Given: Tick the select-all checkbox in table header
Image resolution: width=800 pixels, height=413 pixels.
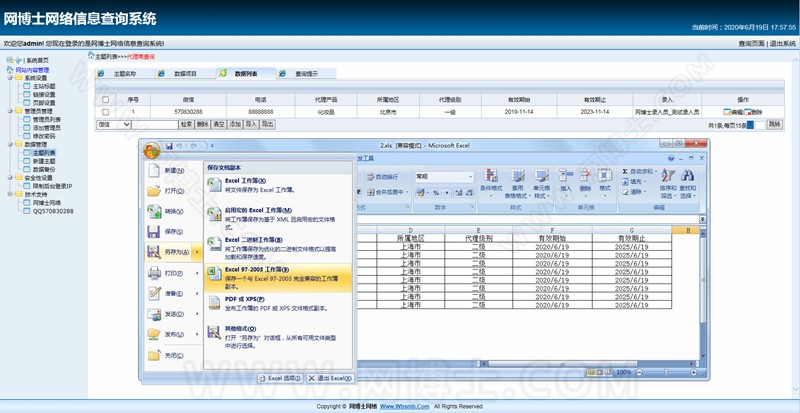Looking at the screenshot, I should point(105,100).
